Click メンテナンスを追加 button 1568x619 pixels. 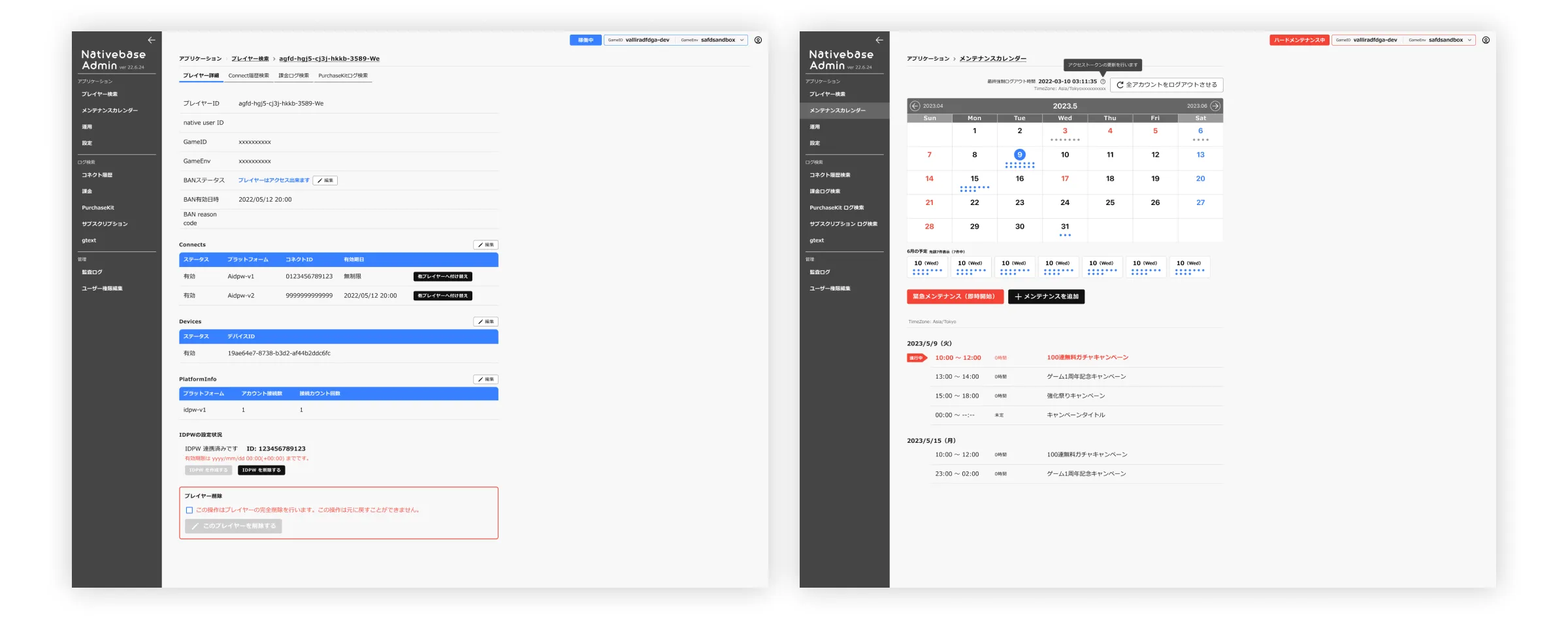(1046, 296)
